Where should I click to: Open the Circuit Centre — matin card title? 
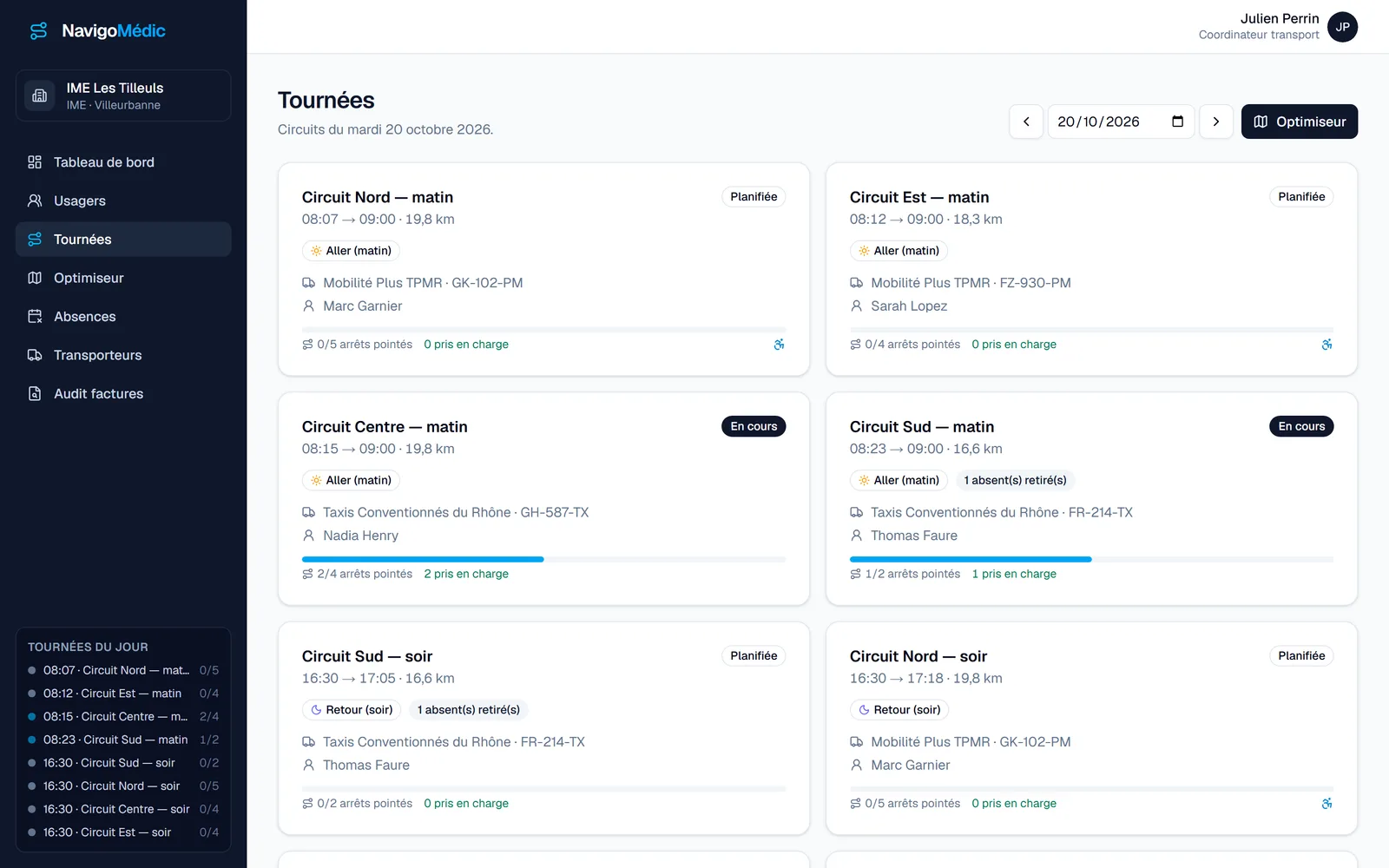[385, 427]
